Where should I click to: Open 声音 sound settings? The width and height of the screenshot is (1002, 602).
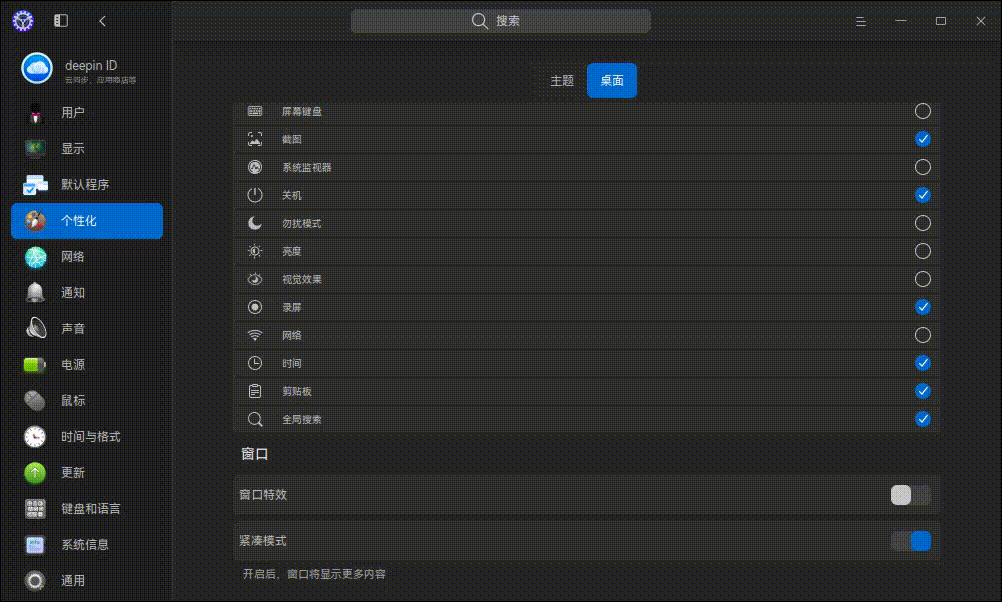87,328
